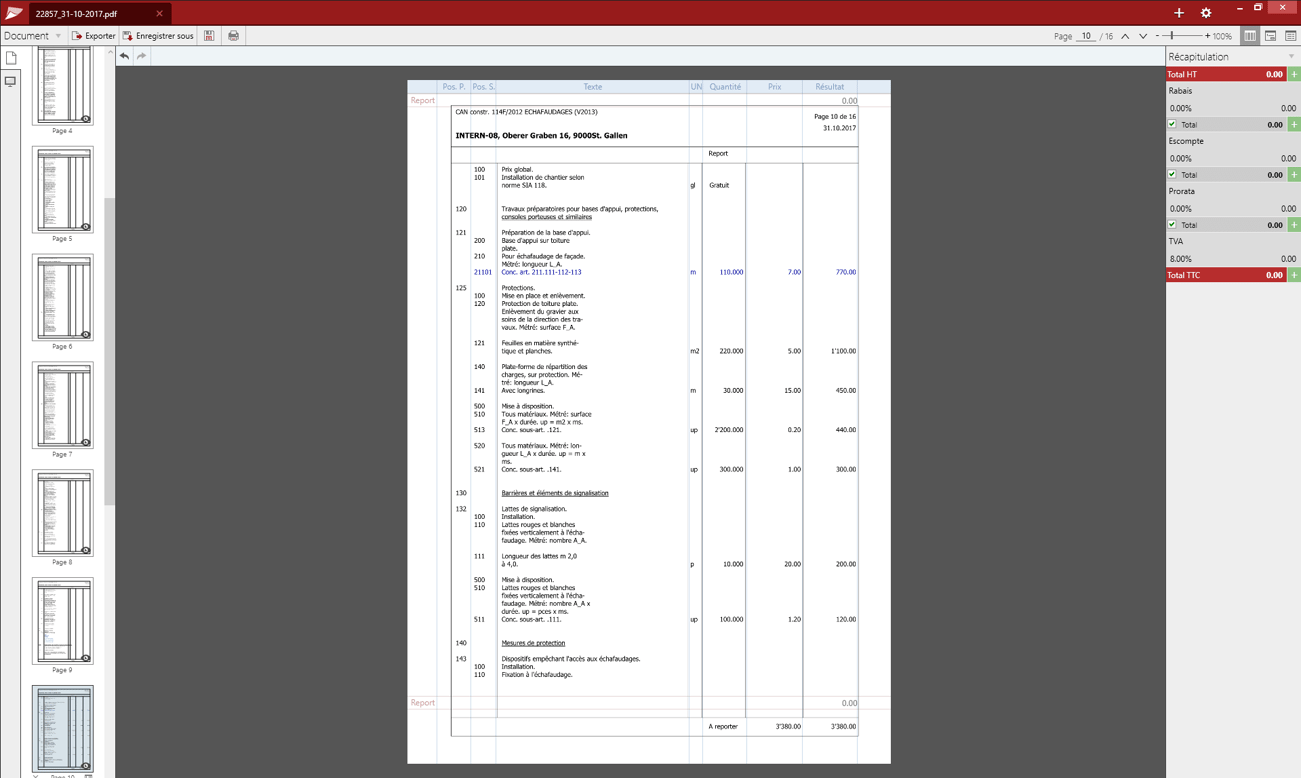Select the Page 5 thumbnail
Screen dimensions: 1301x778
pyautogui.click(x=62, y=190)
